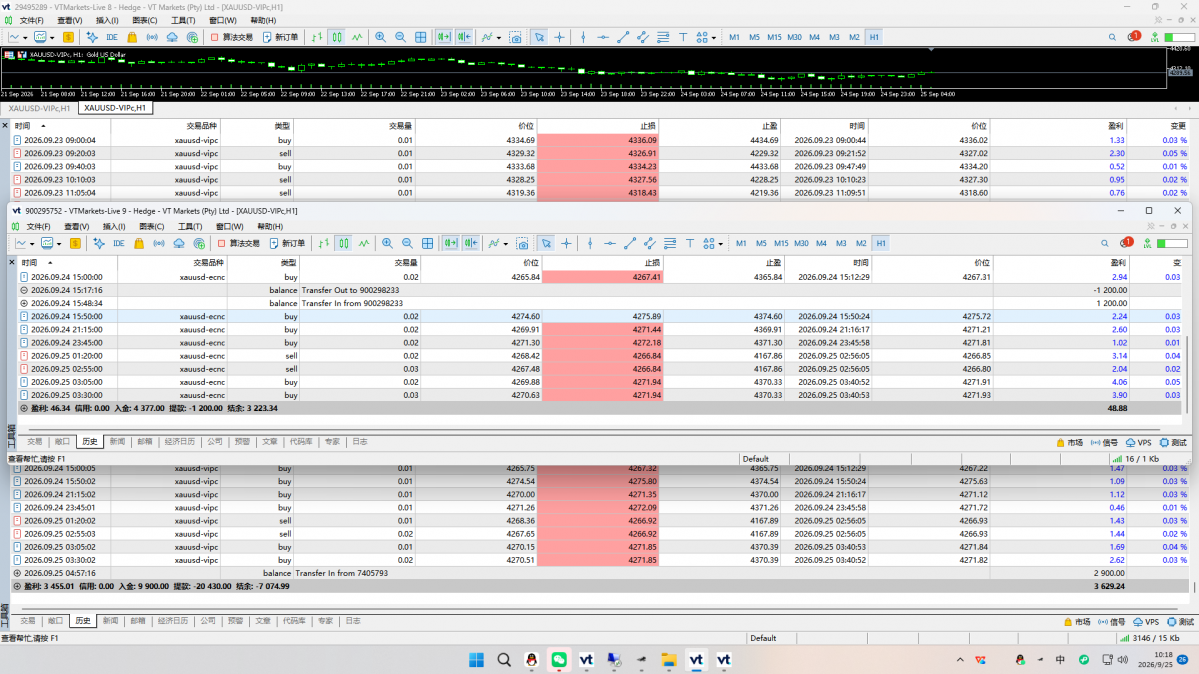Open 帮助(H) menu in front window
This screenshot has width=1199, height=674.
click(270, 226)
